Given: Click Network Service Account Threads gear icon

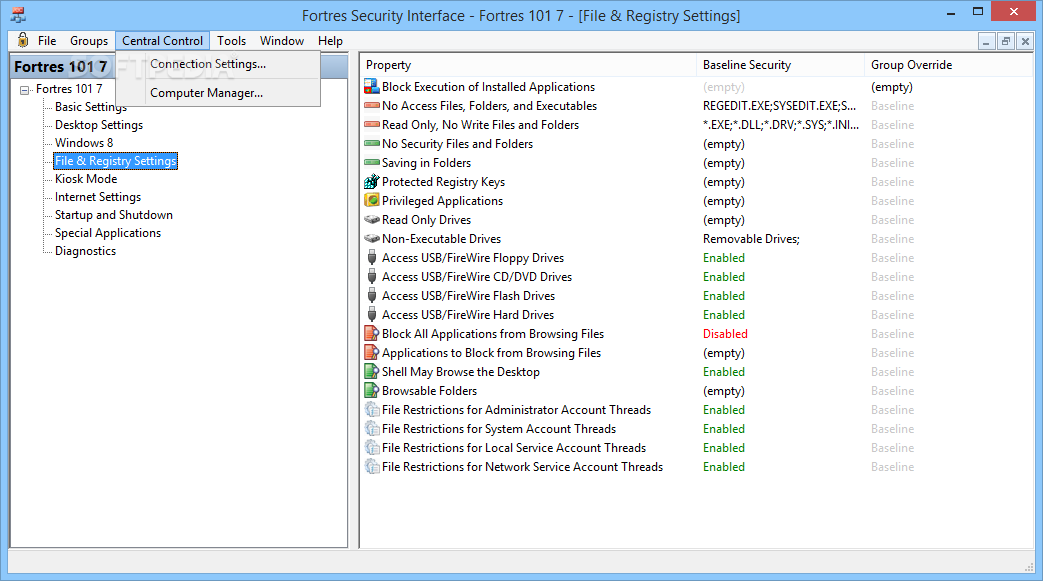Looking at the screenshot, I should point(372,467).
